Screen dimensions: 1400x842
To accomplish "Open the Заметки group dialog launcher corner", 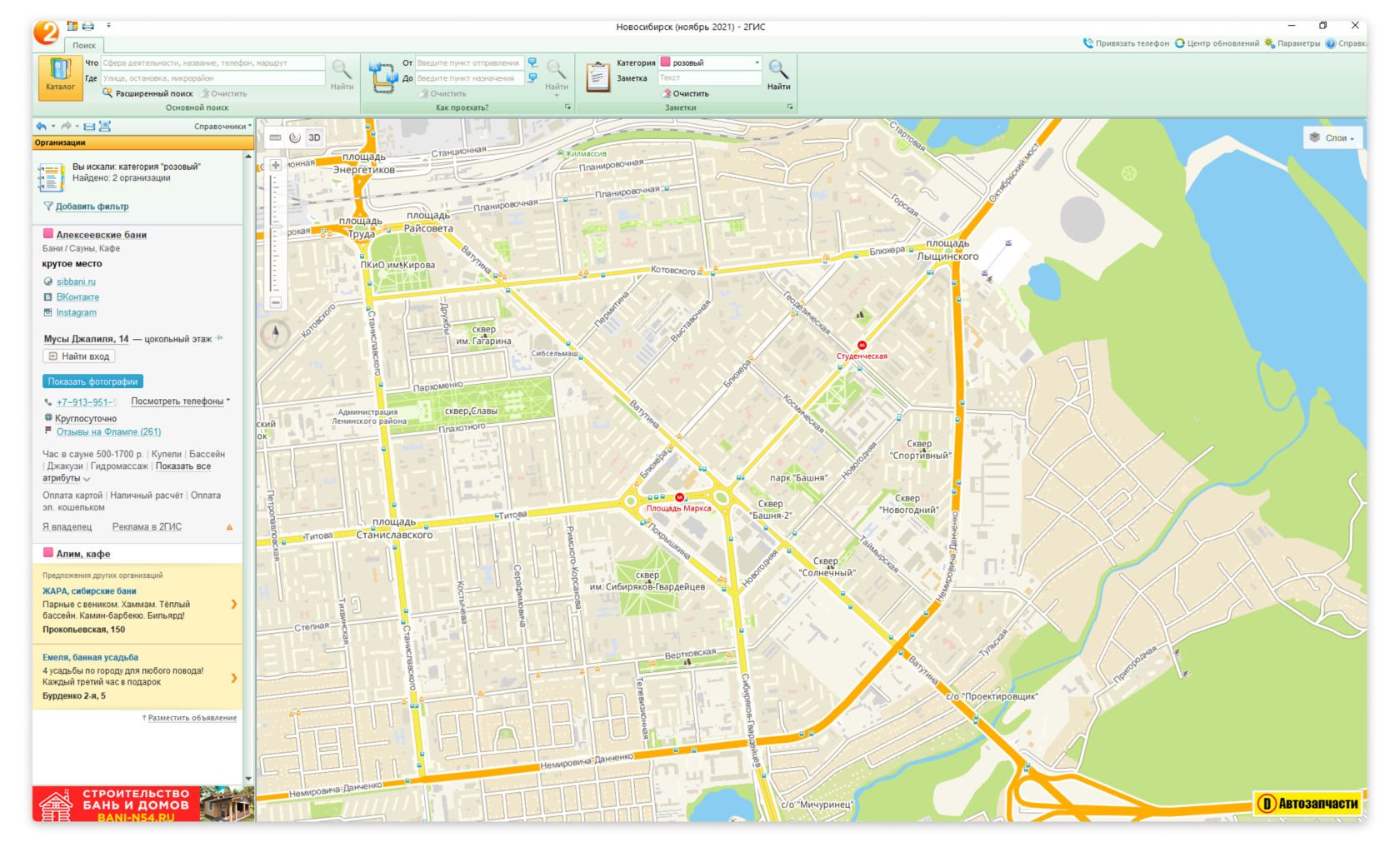I will (790, 107).
